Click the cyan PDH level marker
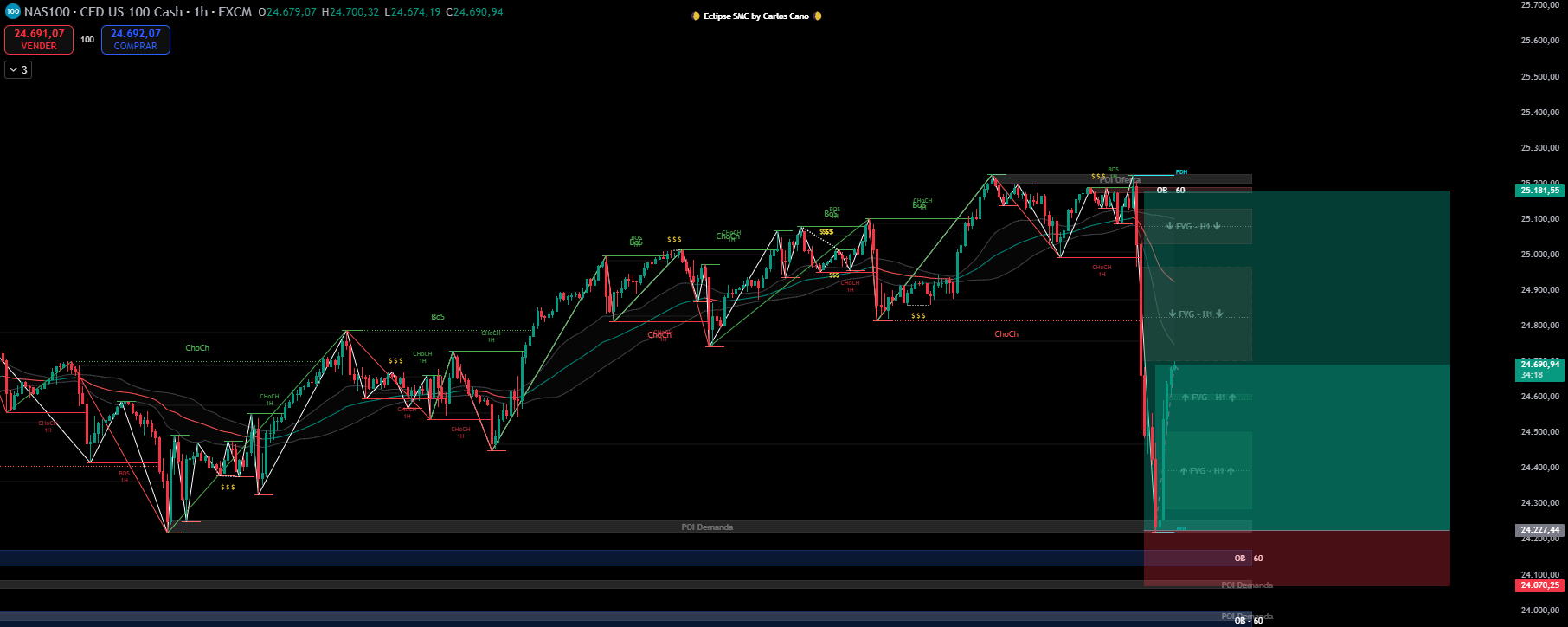 click(1181, 172)
